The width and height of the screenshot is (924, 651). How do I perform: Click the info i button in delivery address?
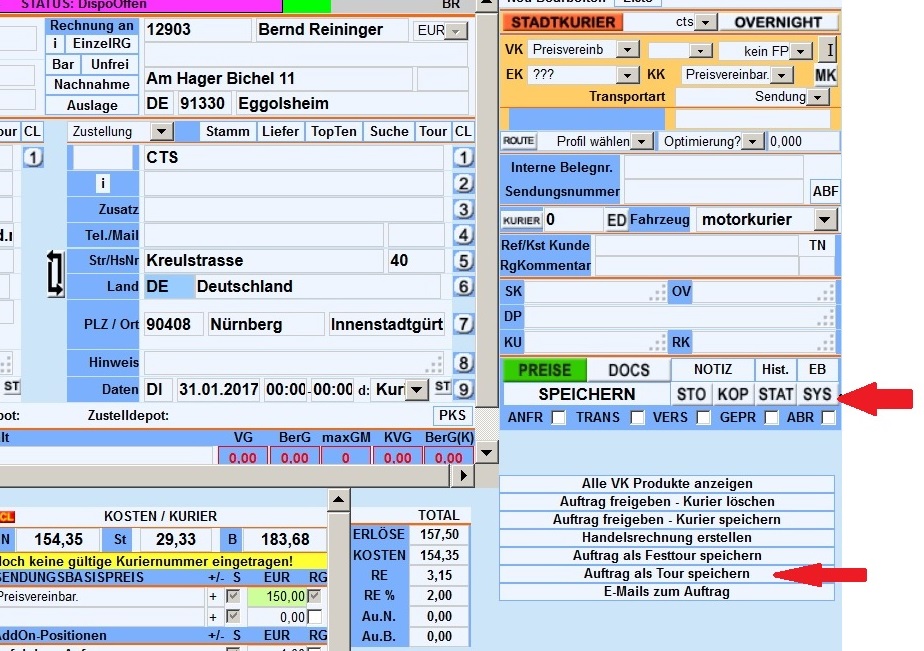103,184
